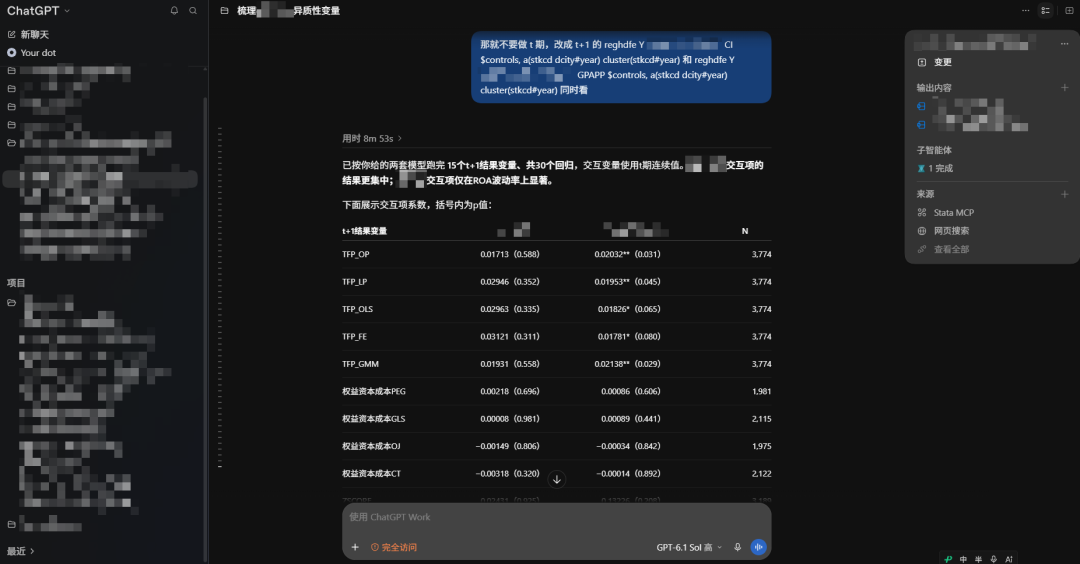Click the 输出内容 section label
The image size is (1080, 564).
pyautogui.click(x=934, y=87)
